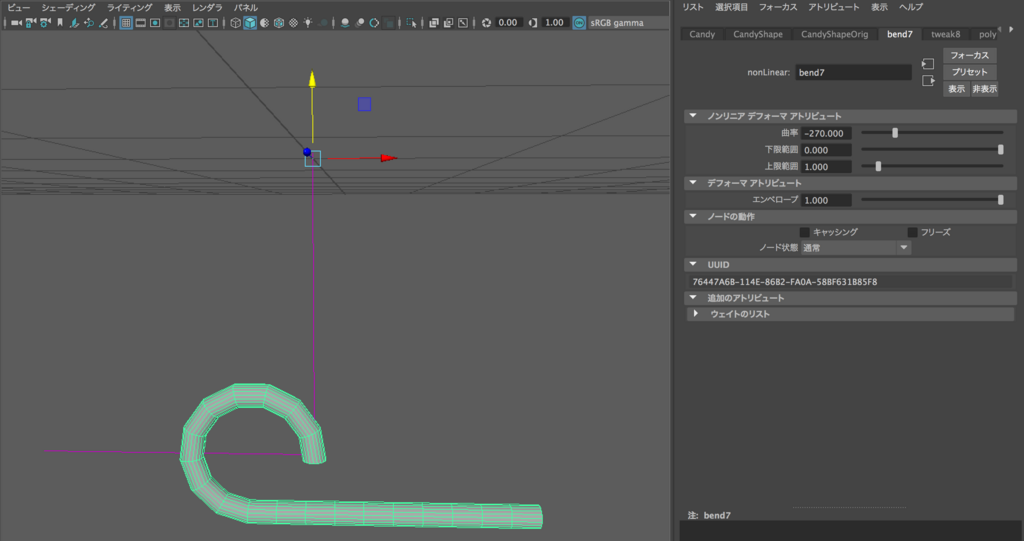1024x541 pixels.
Task: Click the Textured display checker icon
Action: [293, 23]
